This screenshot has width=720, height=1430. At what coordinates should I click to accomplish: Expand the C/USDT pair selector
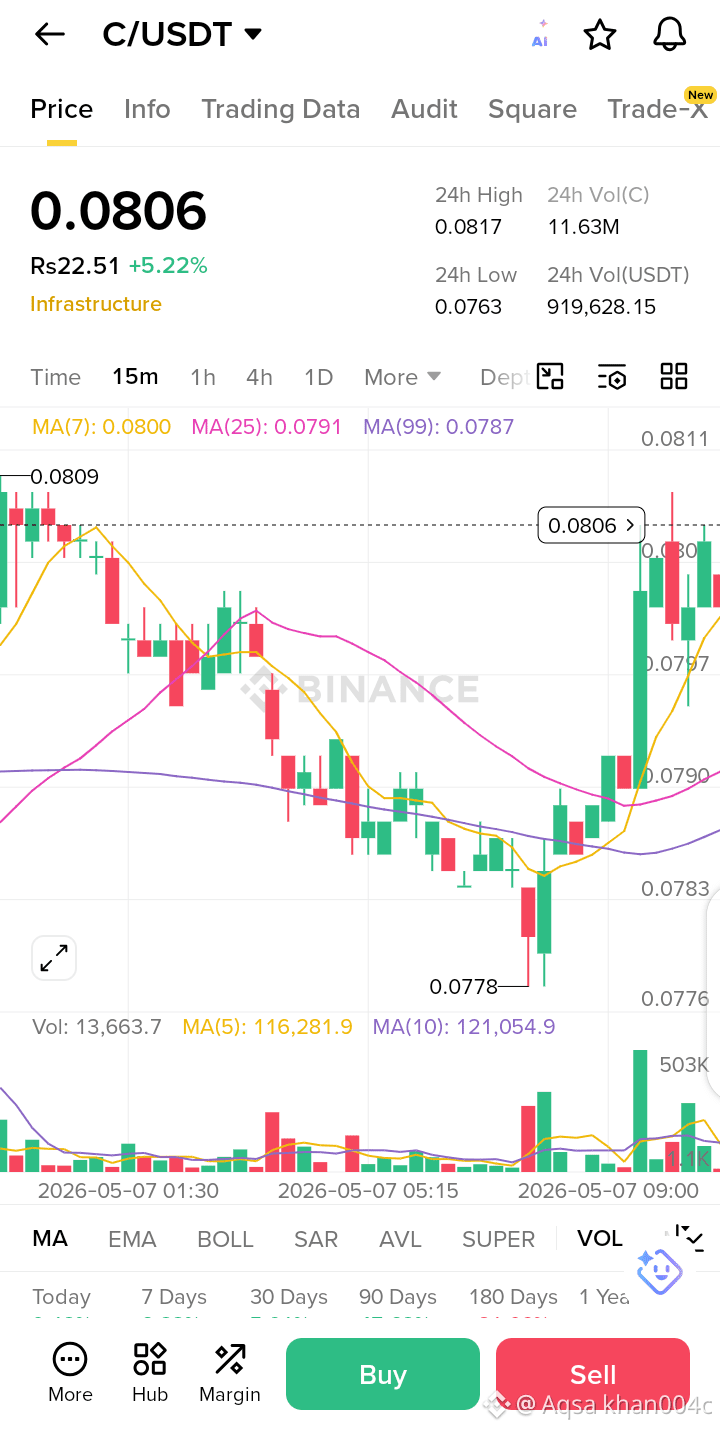pyautogui.click(x=253, y=34)
